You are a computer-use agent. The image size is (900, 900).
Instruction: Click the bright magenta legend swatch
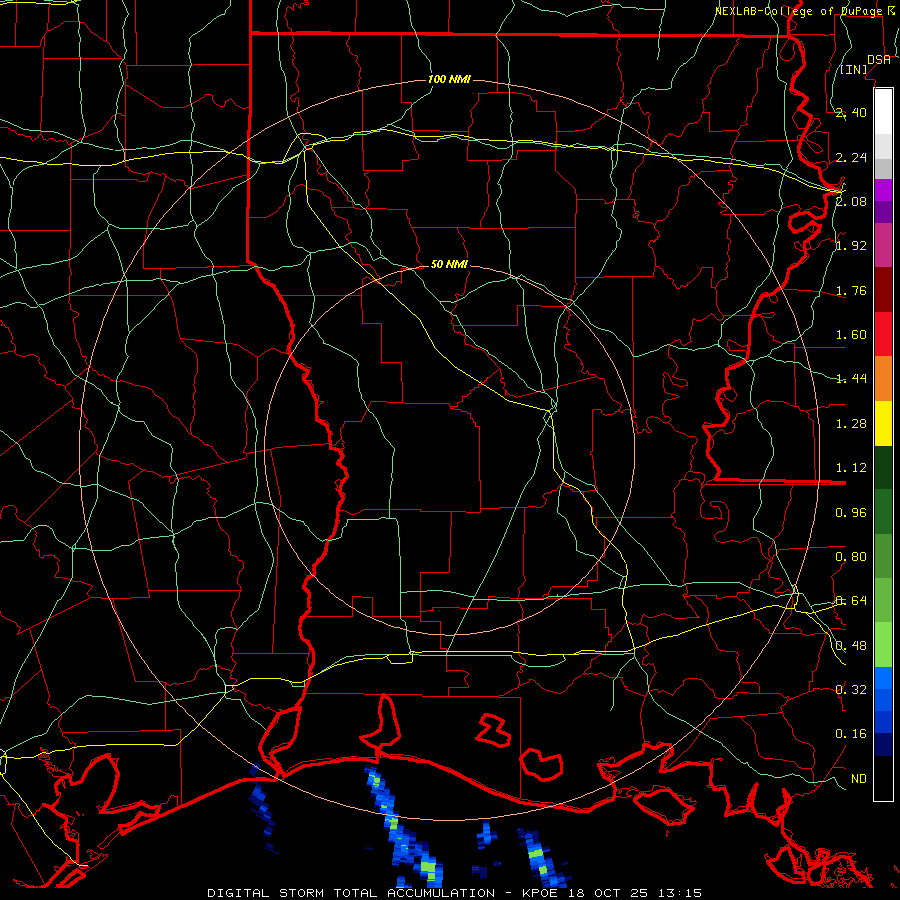point(883,190)
